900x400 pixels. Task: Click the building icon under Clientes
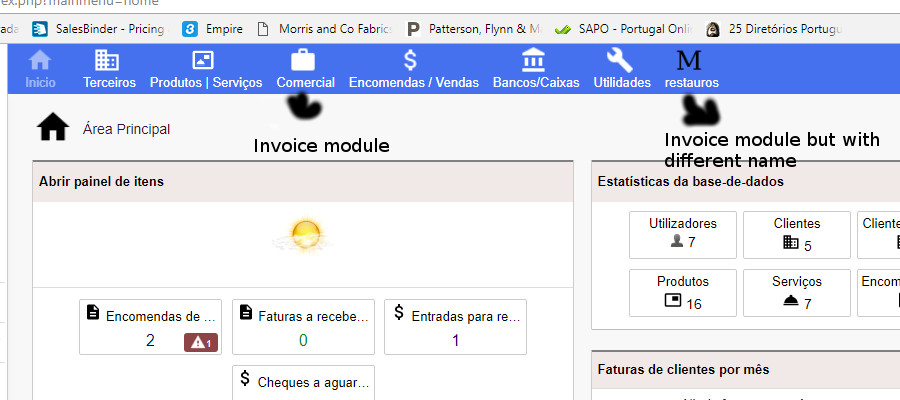[x=791, y=242]
